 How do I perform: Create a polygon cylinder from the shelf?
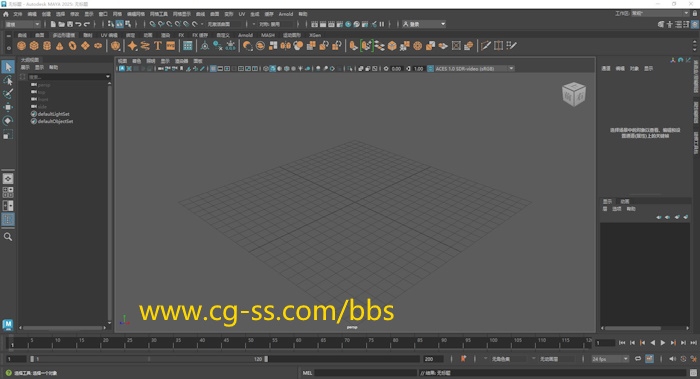47,46
